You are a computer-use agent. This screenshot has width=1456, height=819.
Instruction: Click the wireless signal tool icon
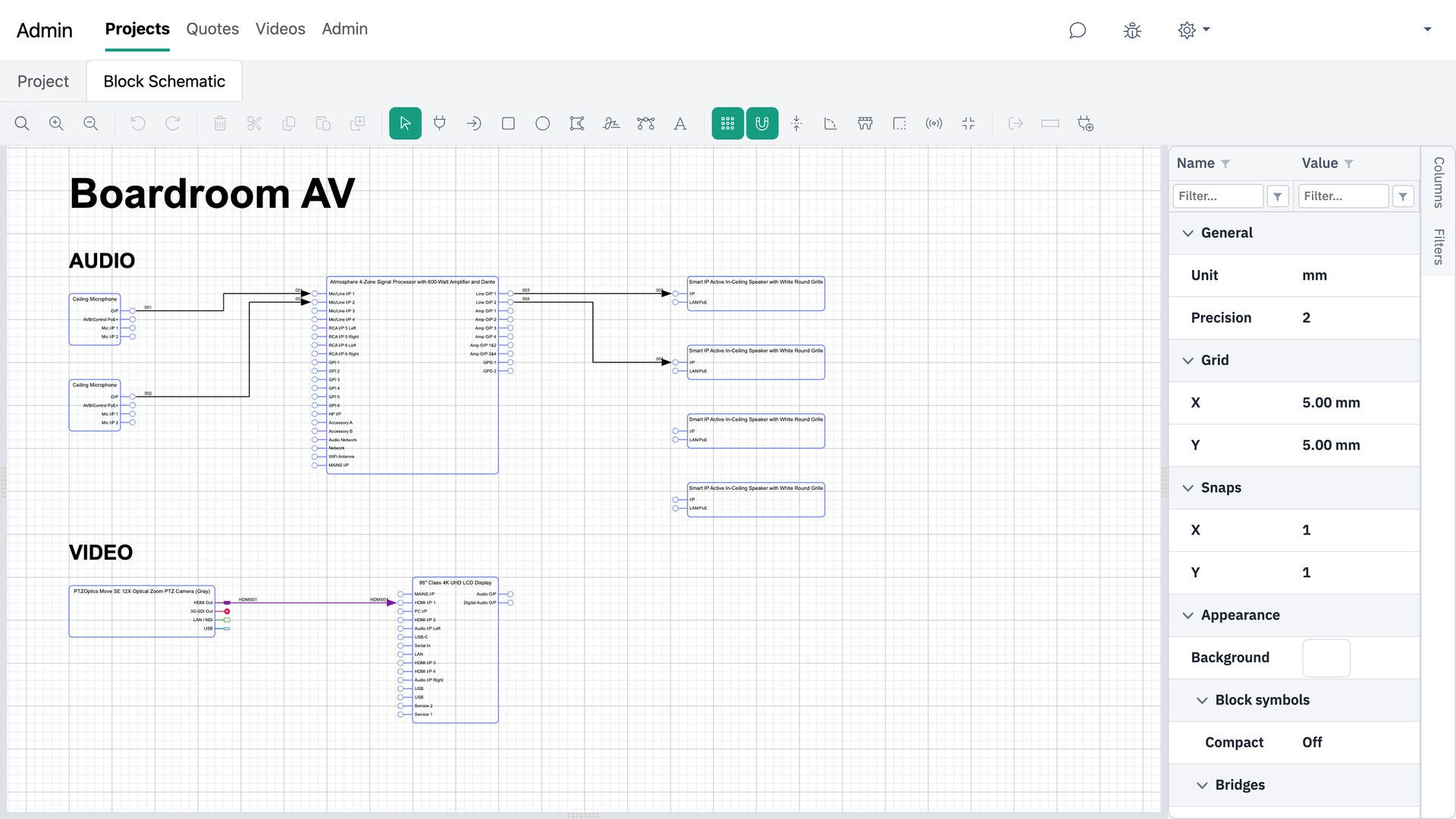tap(934, 124)
